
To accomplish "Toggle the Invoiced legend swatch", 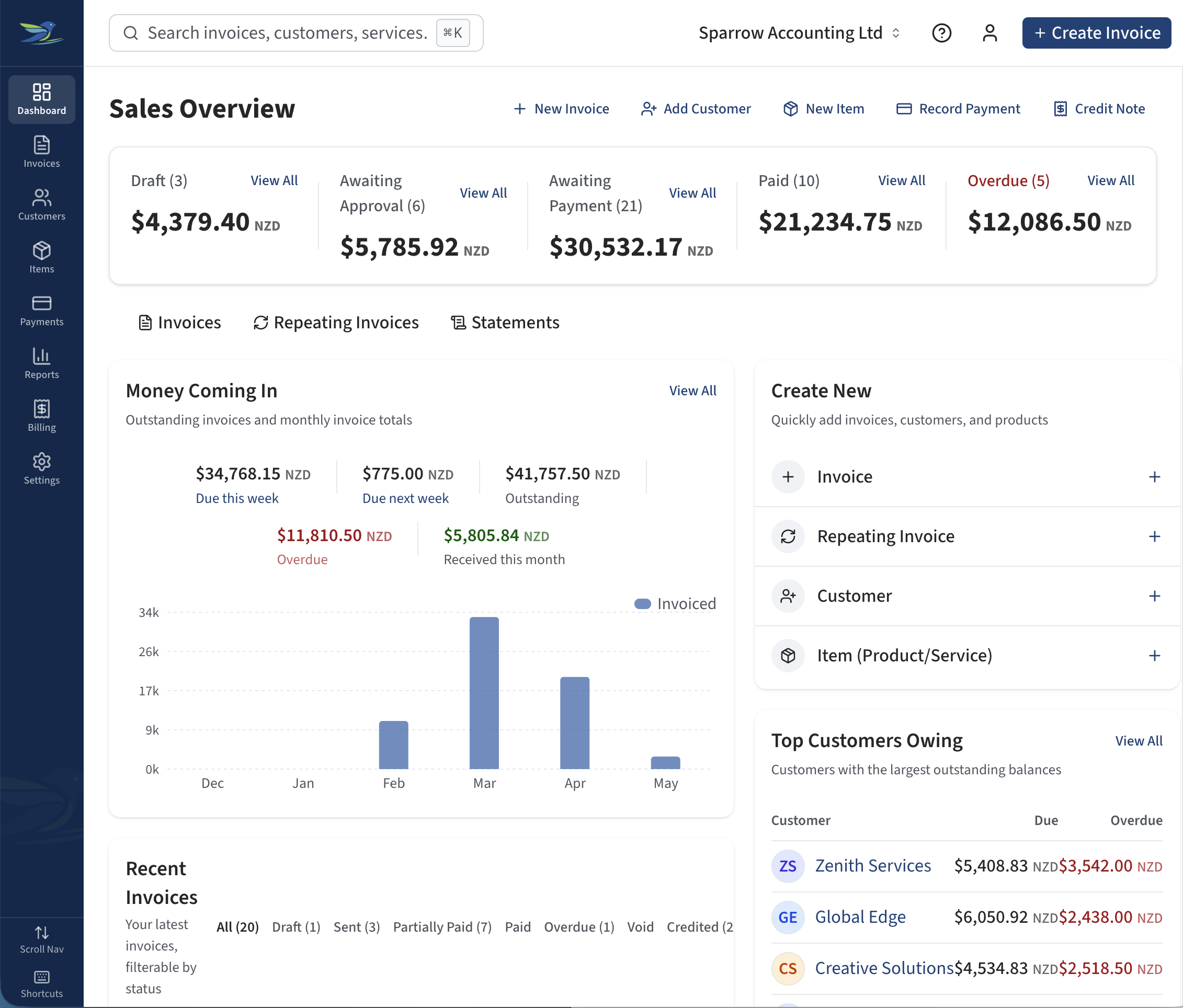I will [x=643, y=604].
